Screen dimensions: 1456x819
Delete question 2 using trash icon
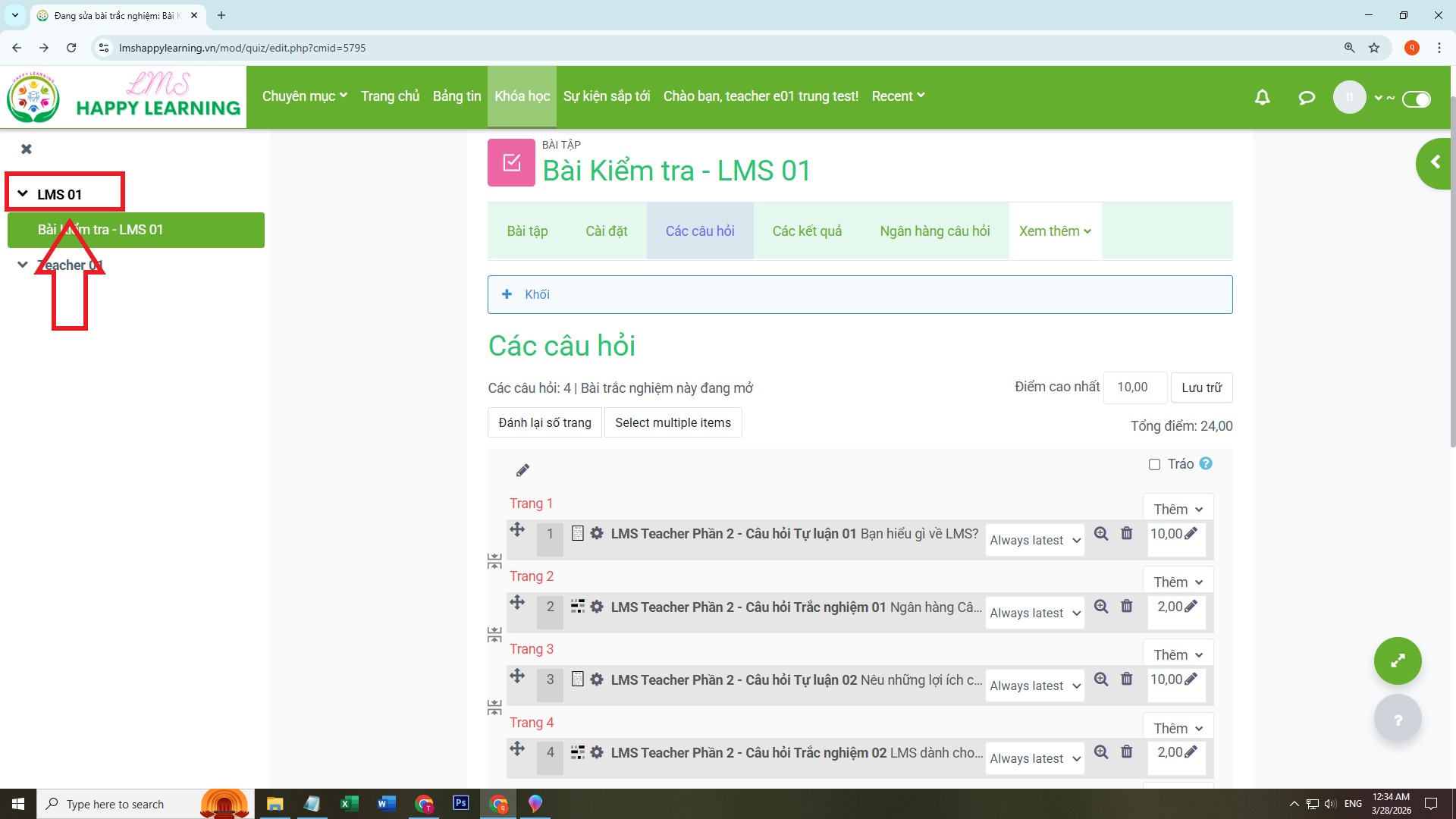pyautogui.click(x=1127, y=607)
